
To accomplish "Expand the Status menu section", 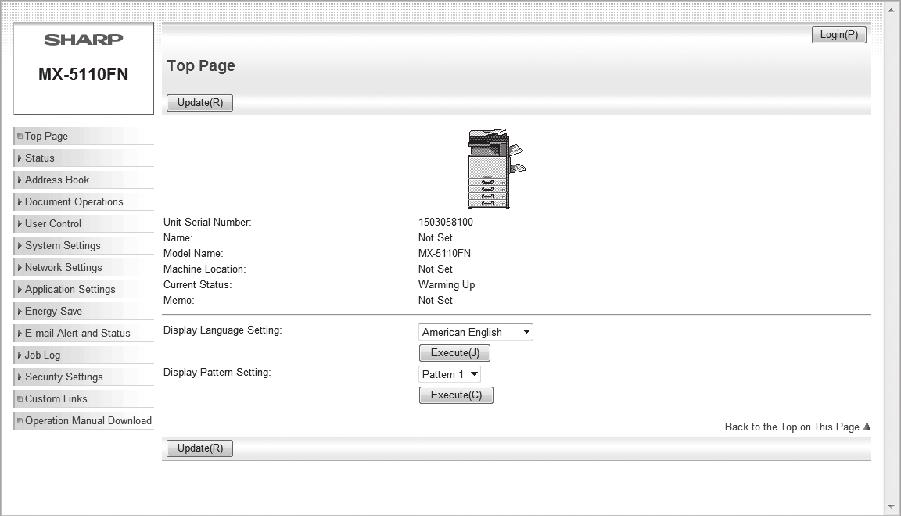I will pyautogui.click(x=83, y=158).
